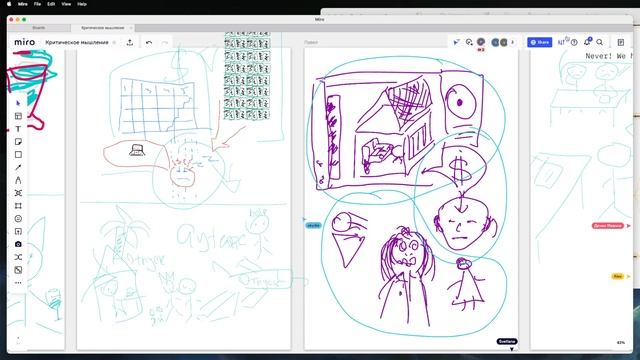Screen dimensions: 640x360
Task: Open the Apple menu
Action: (x=9, y=4)
